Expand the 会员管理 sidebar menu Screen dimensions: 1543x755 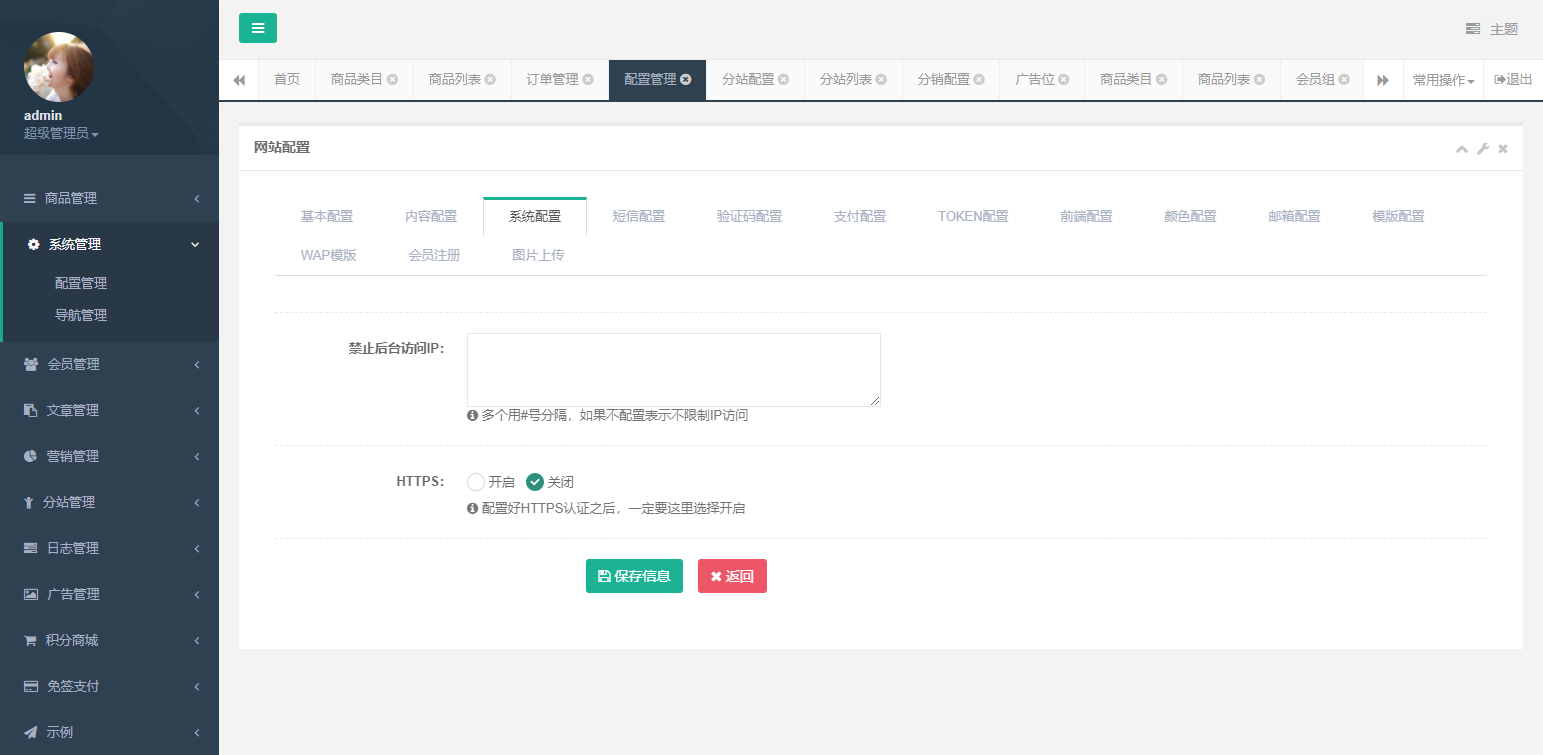point(109,364)
